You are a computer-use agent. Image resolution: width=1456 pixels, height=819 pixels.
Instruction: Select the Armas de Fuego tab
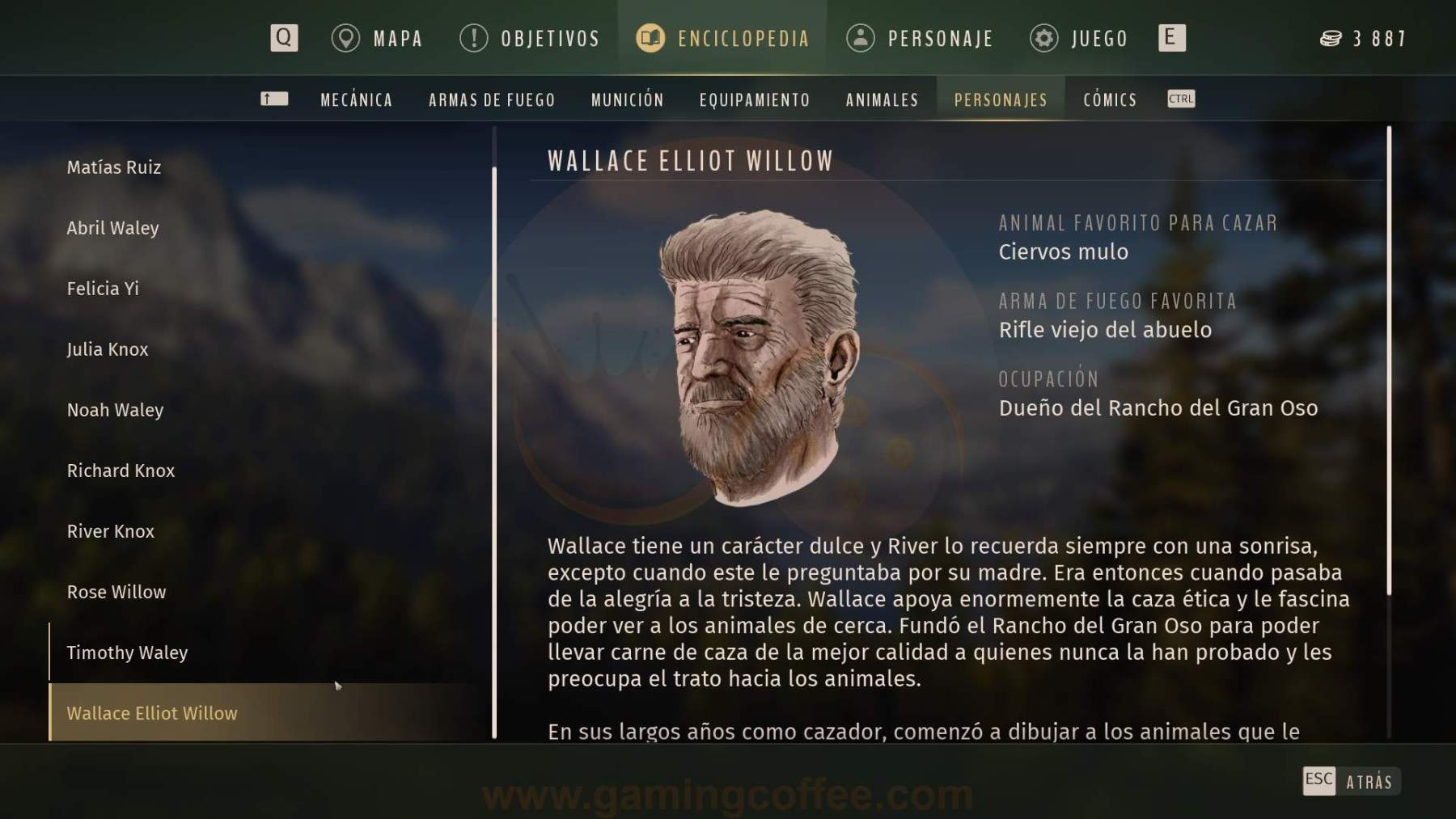pyautogui.click(x=492, y=99)
